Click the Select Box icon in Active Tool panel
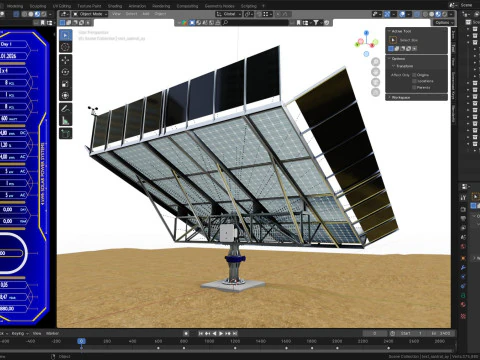The image size is (480, 360). [393, 40]
